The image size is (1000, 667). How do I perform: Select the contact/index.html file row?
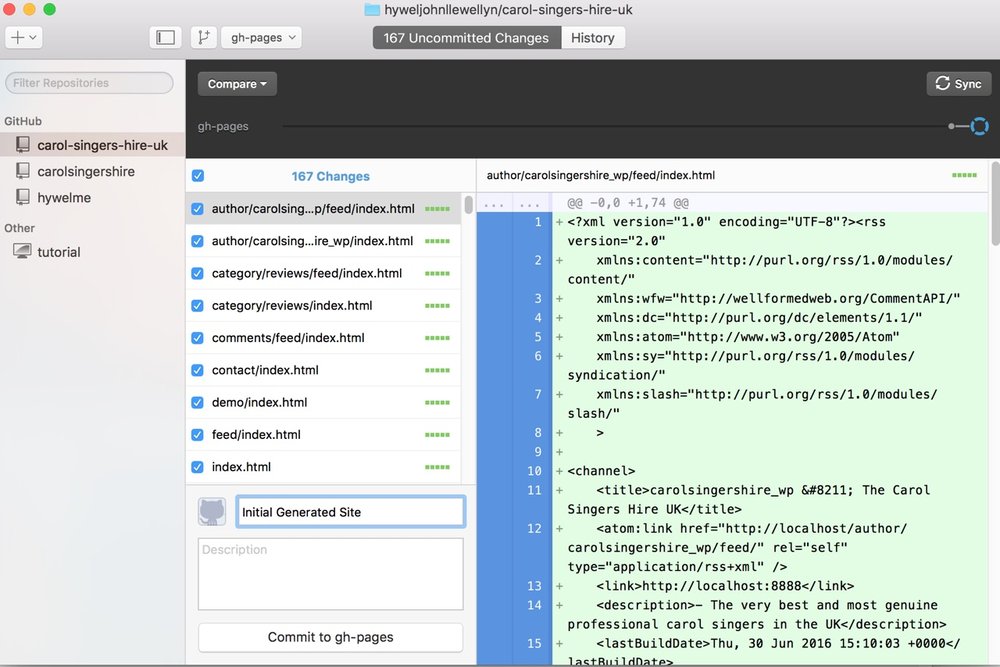pos(323,370)
